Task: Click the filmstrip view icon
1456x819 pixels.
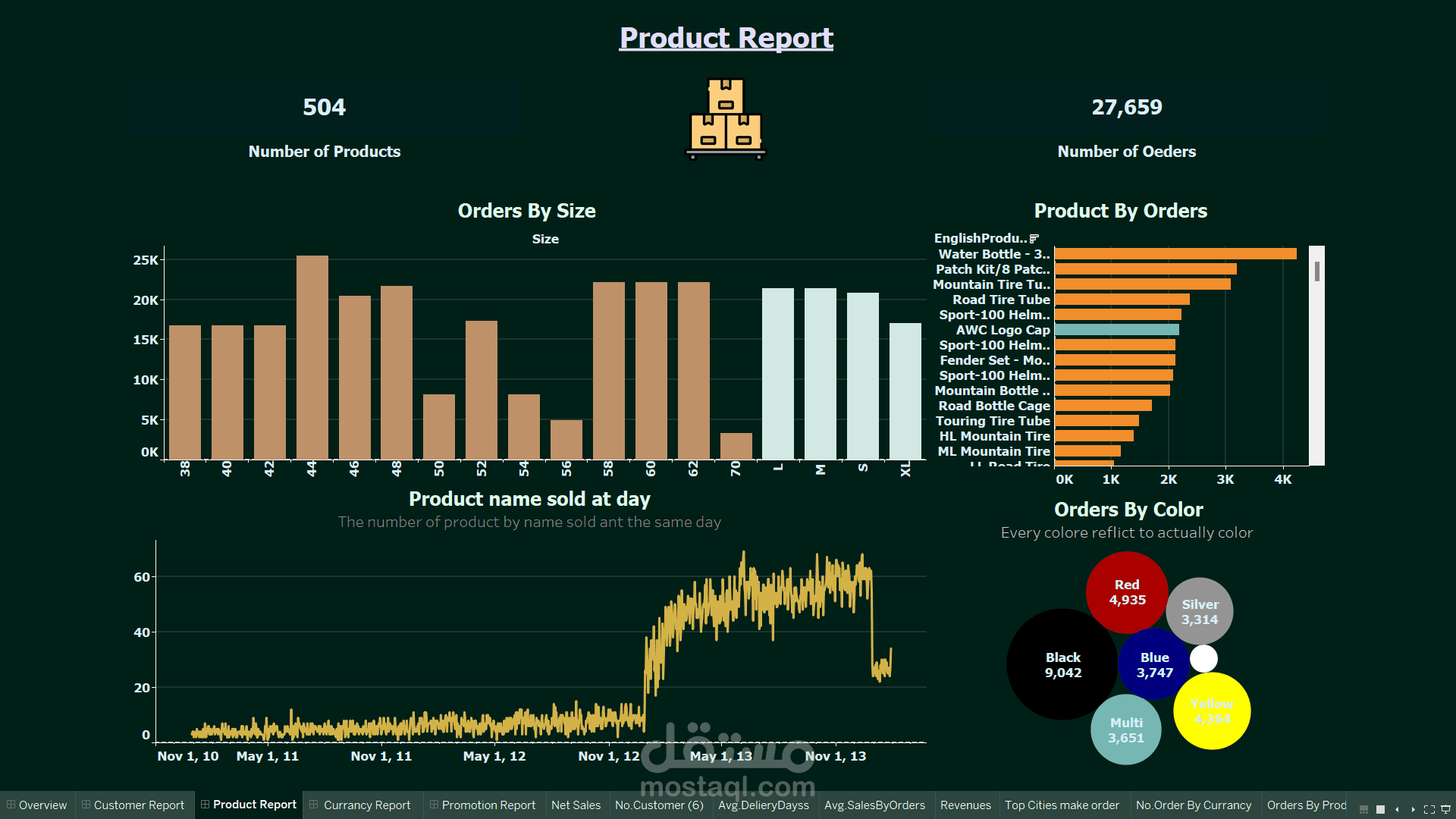Action: click(x=1363, y=809)
